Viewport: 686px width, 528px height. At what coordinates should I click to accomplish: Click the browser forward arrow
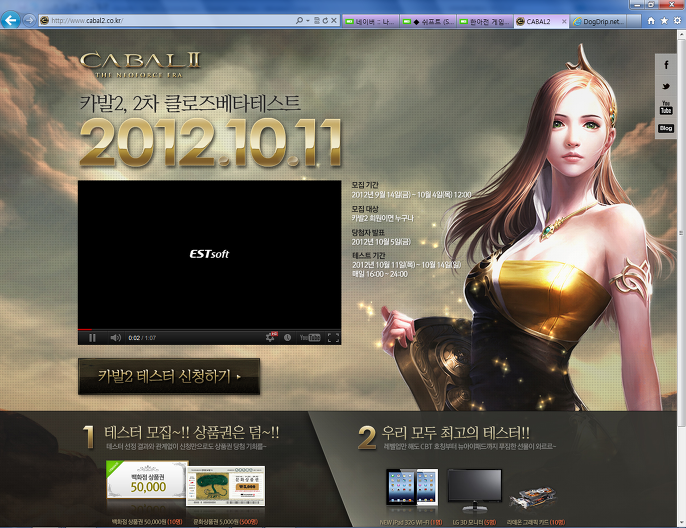(x=29, y=21)
